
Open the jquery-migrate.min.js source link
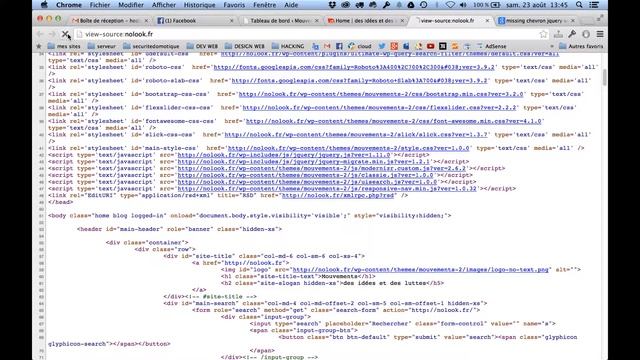pos(303,161)
